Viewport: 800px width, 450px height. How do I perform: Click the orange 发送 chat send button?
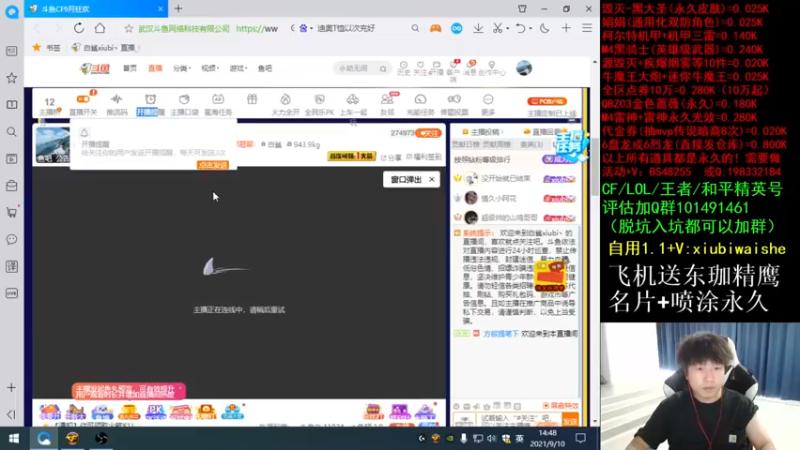tap(569, 420)
